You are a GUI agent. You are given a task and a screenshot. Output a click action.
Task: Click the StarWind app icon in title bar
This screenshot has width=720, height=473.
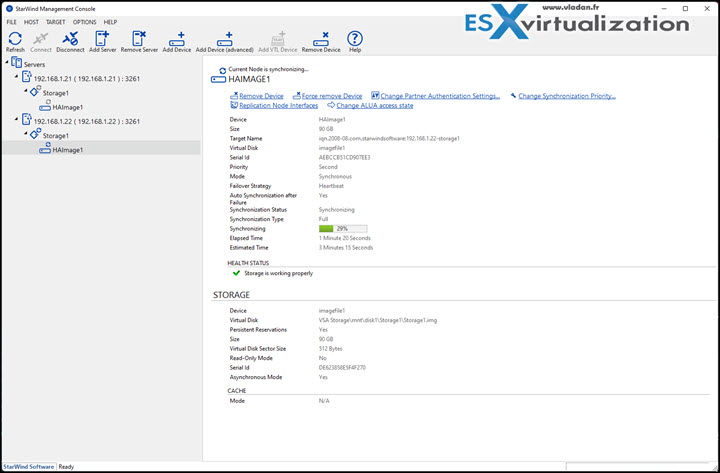[9, 9]
